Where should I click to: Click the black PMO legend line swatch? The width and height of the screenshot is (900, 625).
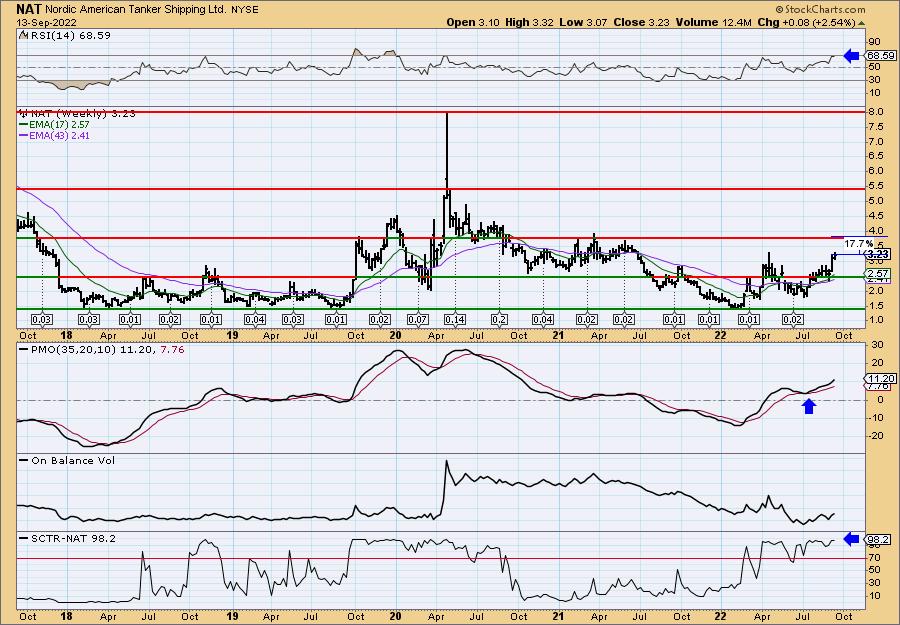tap(24, 349)
